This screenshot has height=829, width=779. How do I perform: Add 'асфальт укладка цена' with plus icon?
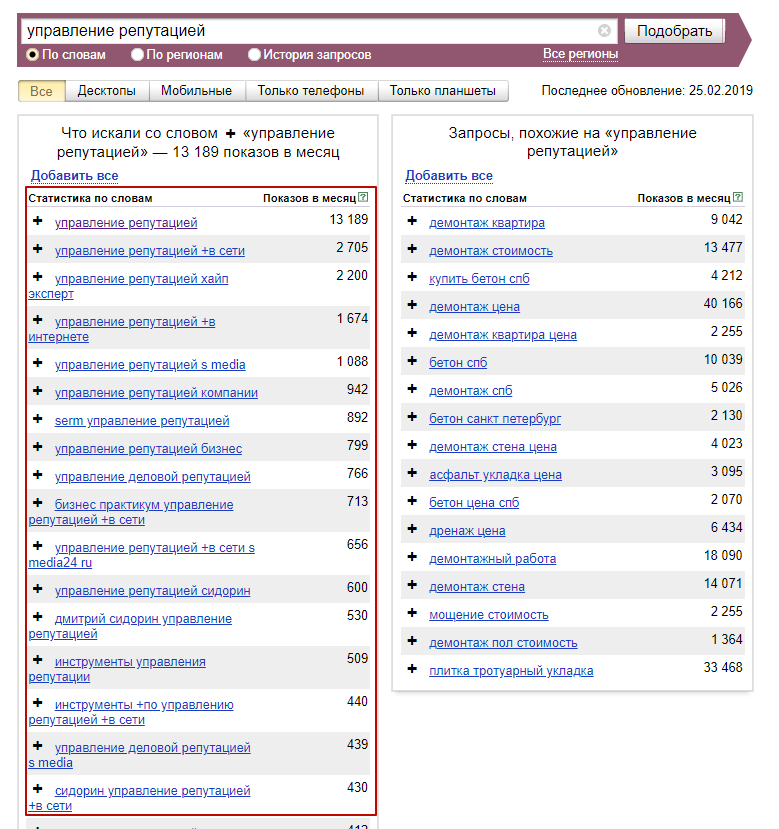coord(412,473)
